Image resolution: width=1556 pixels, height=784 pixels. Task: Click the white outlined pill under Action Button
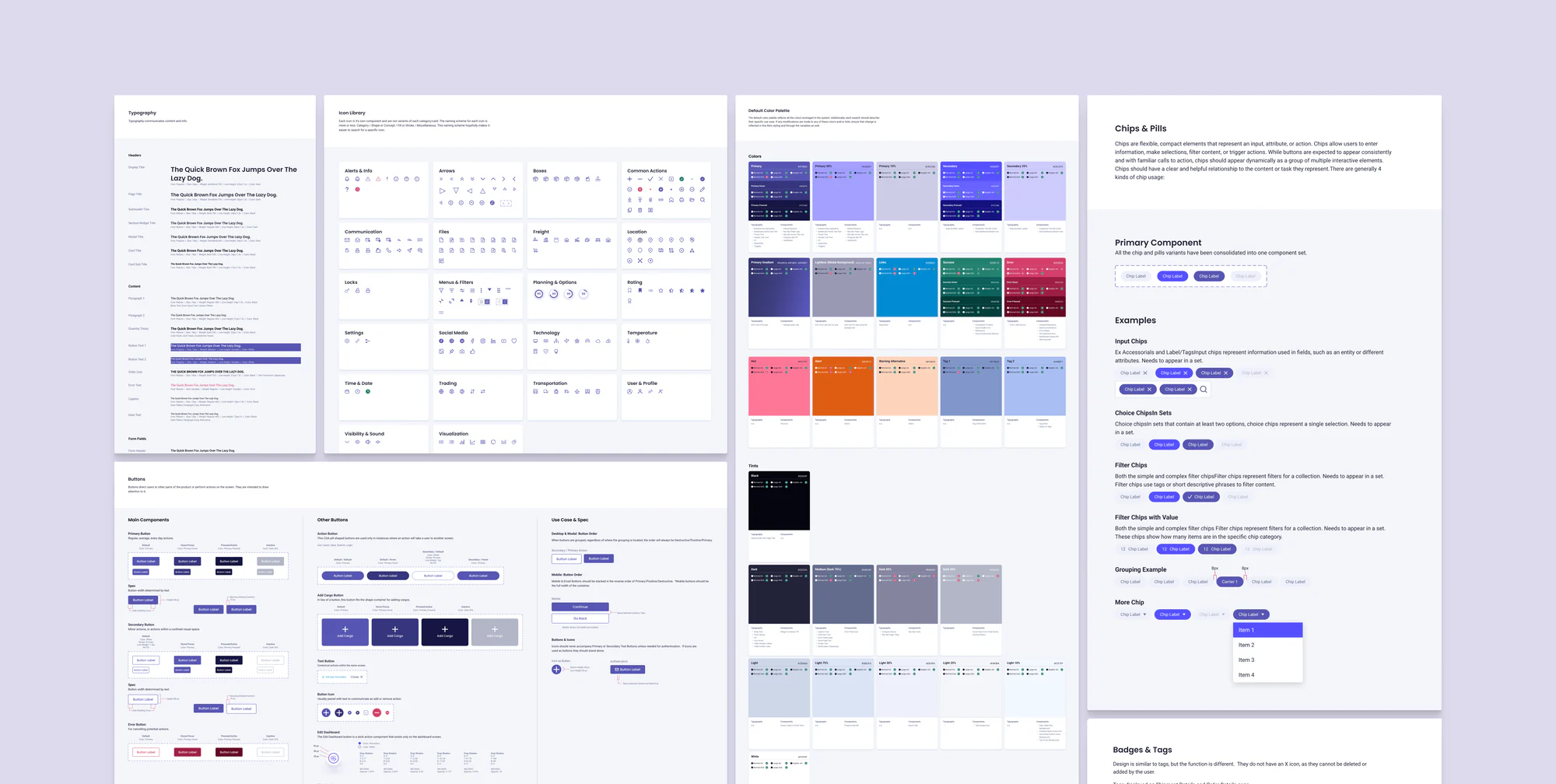coord(433,576)
